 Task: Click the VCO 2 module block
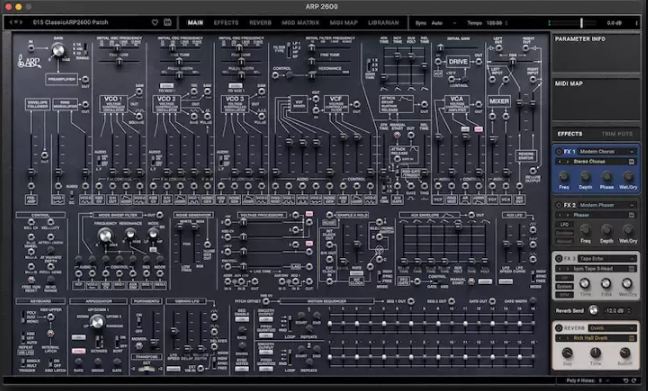pyautogui.click(x=167, y=104)
